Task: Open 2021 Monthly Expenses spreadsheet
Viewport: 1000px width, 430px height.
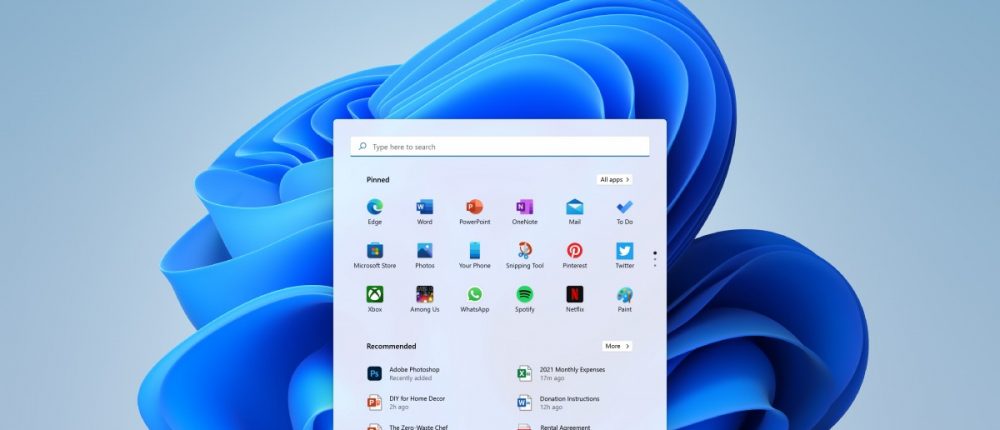Action: click(x=570, y=373)
